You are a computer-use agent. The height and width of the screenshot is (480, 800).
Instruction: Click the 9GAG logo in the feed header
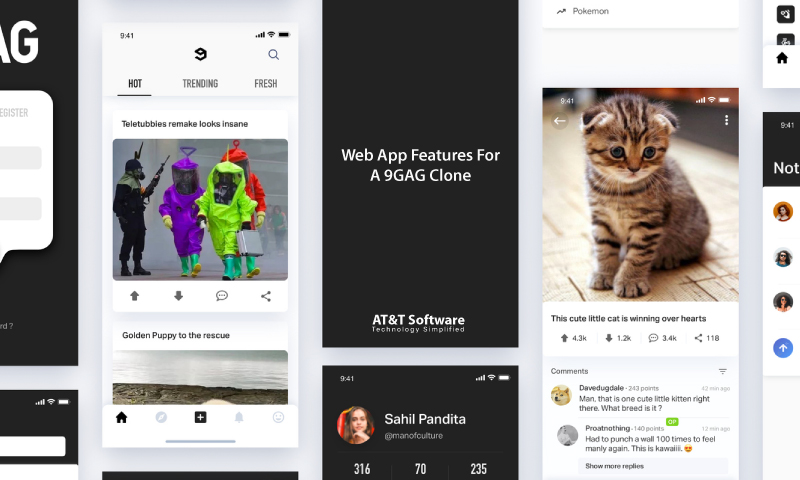coord(201,54)
